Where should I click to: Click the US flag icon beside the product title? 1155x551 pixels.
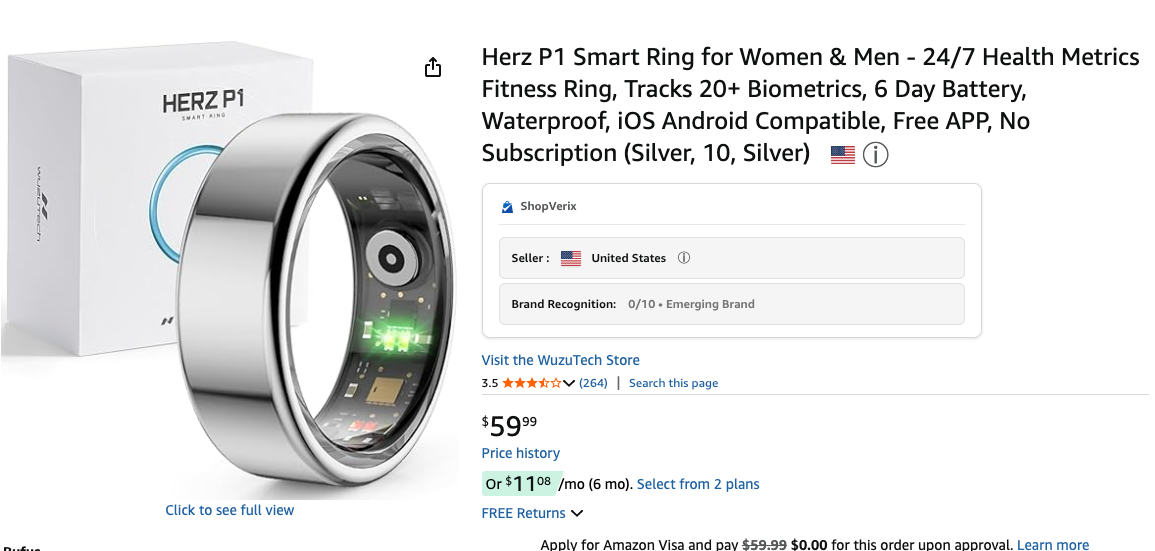pyautogui.click(x=843, y=155)
